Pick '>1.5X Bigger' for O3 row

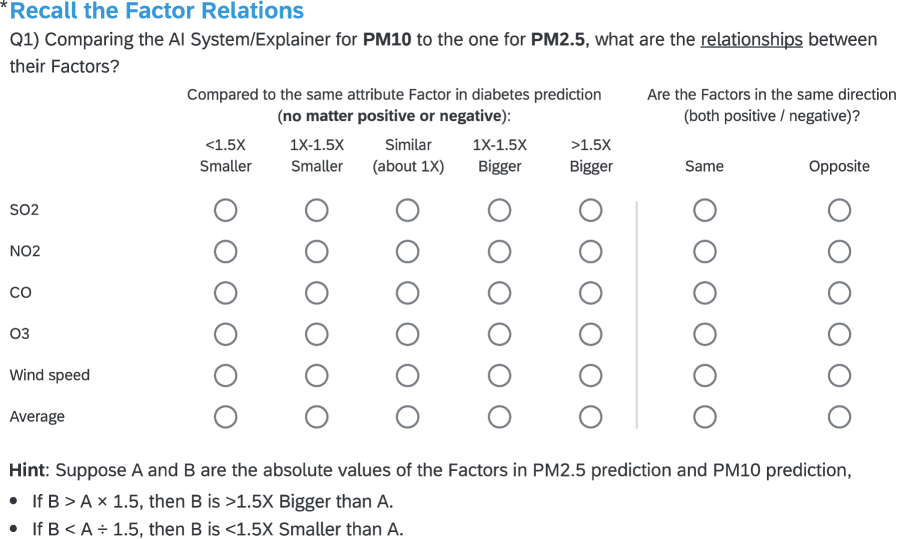tap(590, 333)
